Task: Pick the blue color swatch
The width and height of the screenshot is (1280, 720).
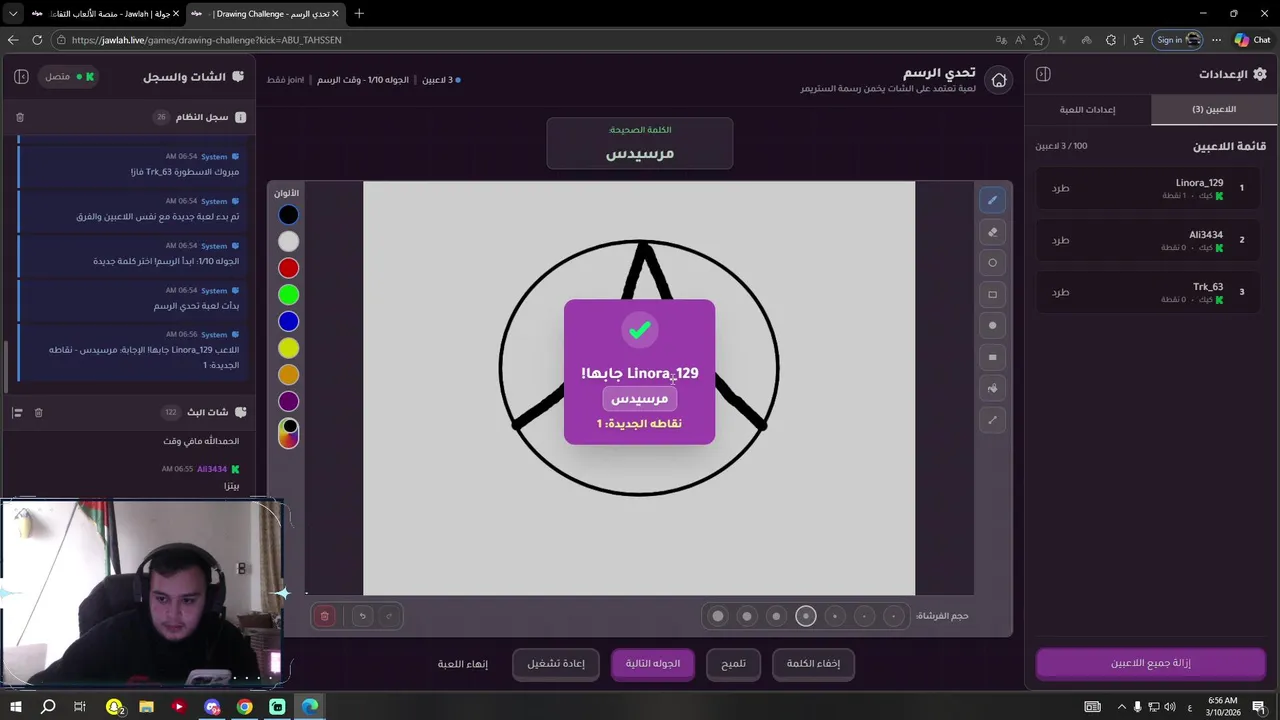Action: click(288, 321)
